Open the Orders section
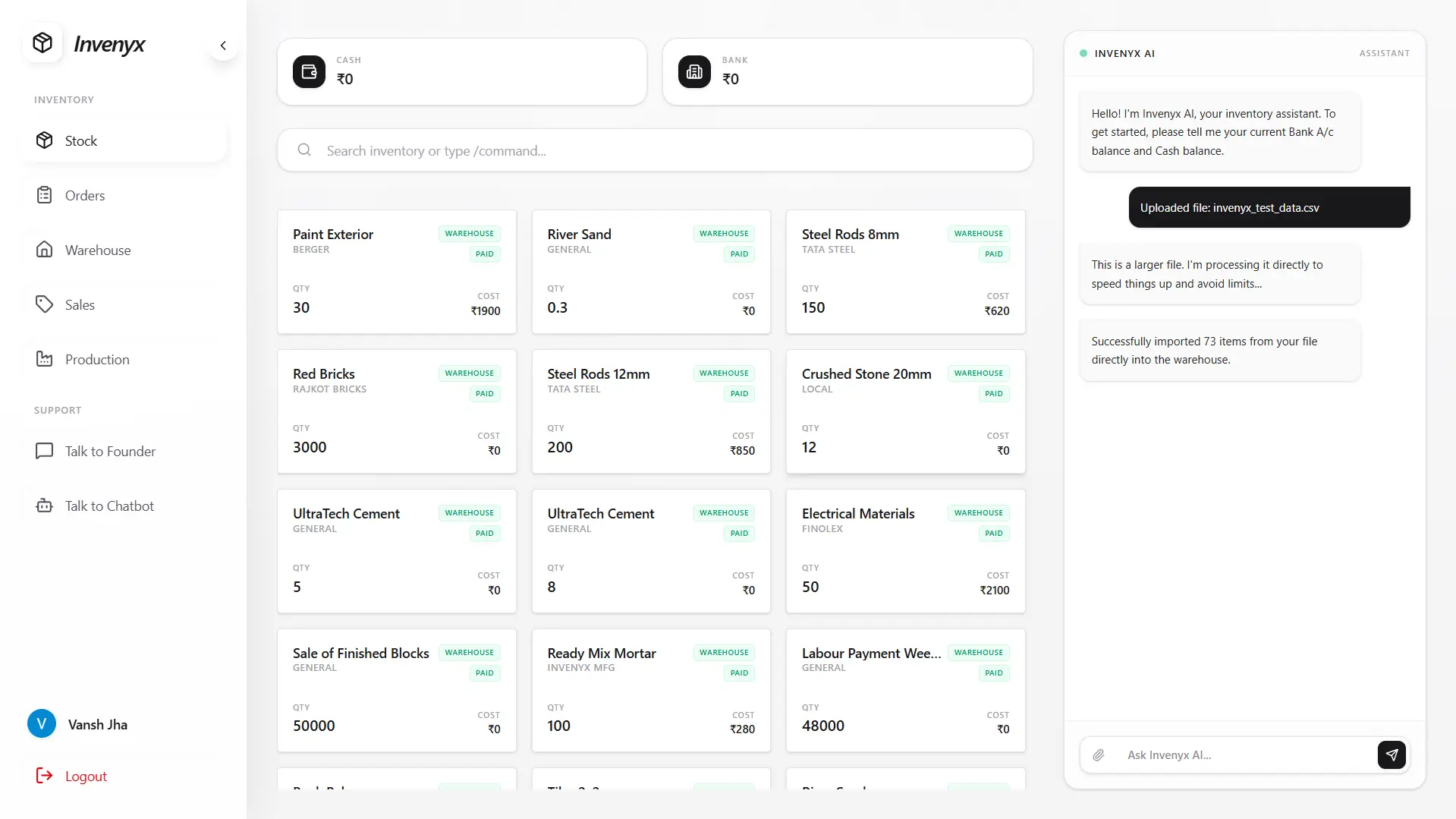Viewport: 1456px width, 819px height. pos(125,195)
